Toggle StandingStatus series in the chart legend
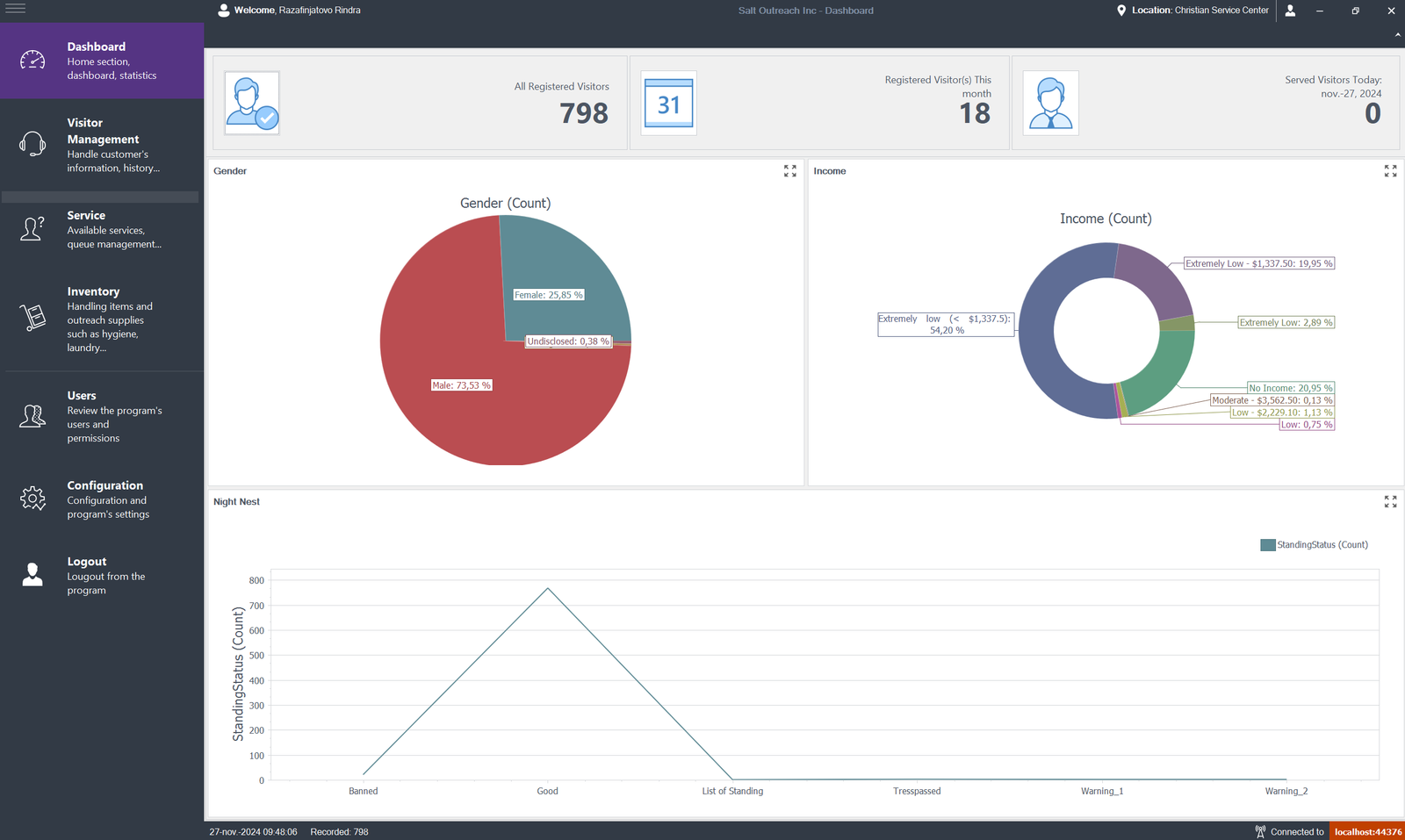 (1315, 544)
